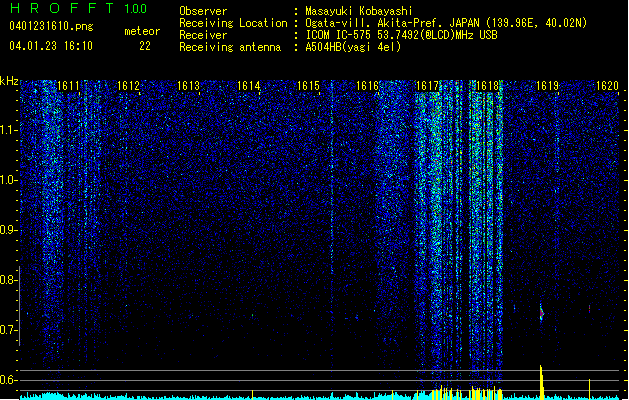Click the 0.9 kHz axis label
This screenshot has height=400, width=629.
point(9,230)
